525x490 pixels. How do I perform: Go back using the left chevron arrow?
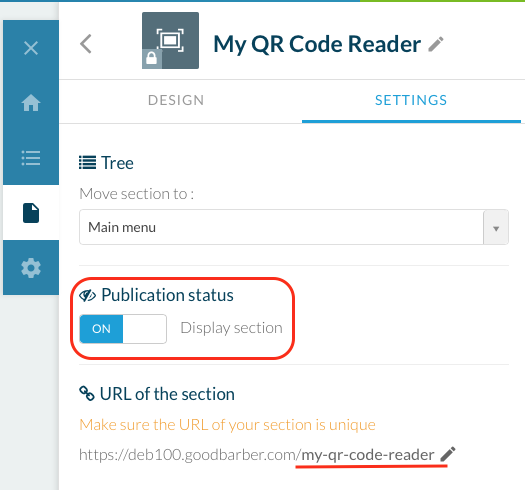click(86, 44)
